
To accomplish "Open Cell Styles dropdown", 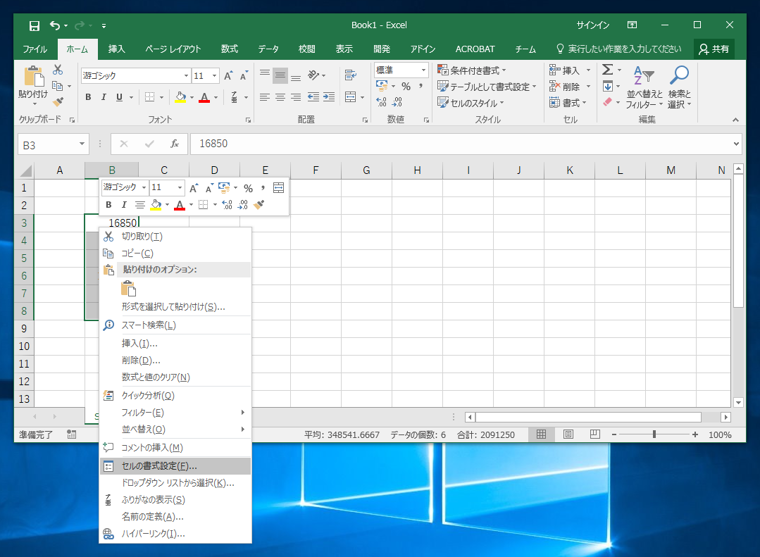I will point(471,103).
